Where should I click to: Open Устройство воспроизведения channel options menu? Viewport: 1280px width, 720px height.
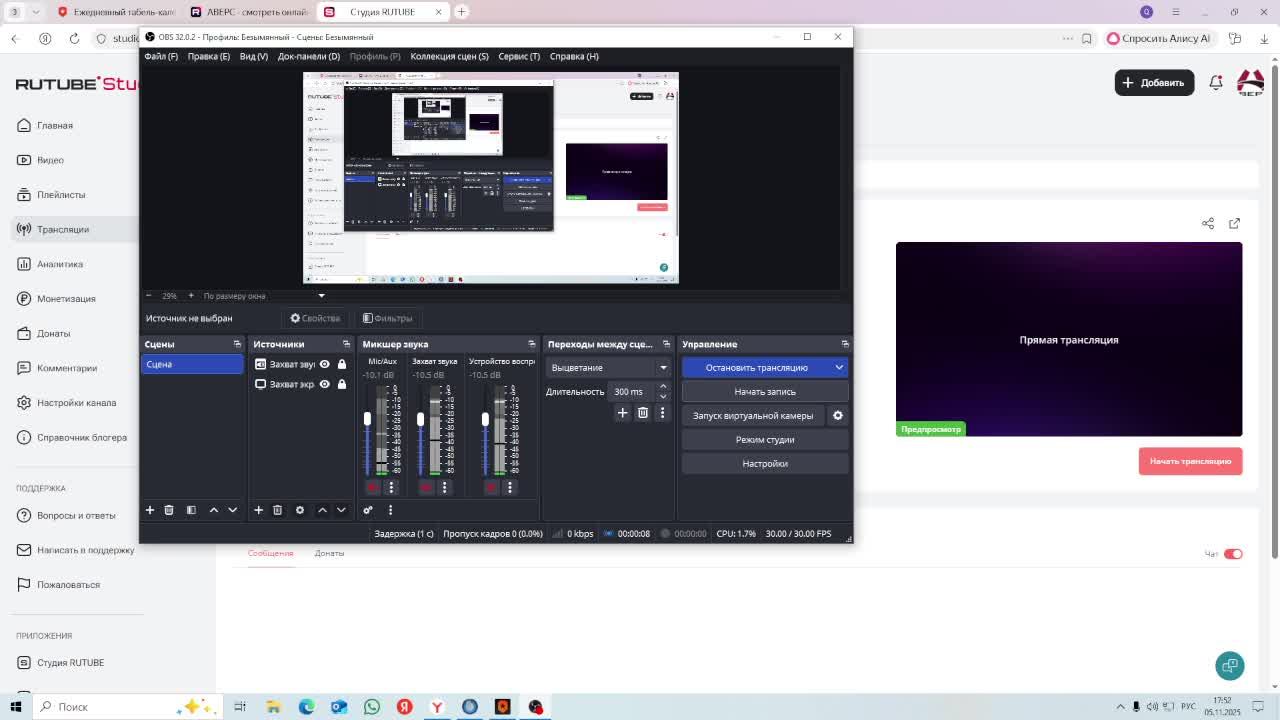[510, 487]
